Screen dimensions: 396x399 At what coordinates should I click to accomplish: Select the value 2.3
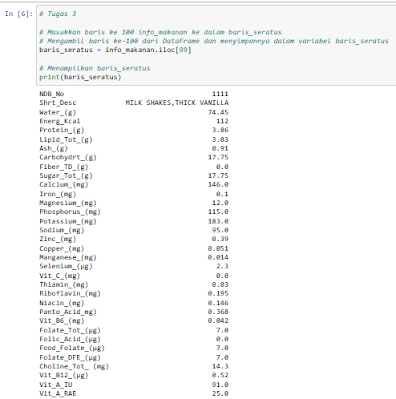point(222,266)
